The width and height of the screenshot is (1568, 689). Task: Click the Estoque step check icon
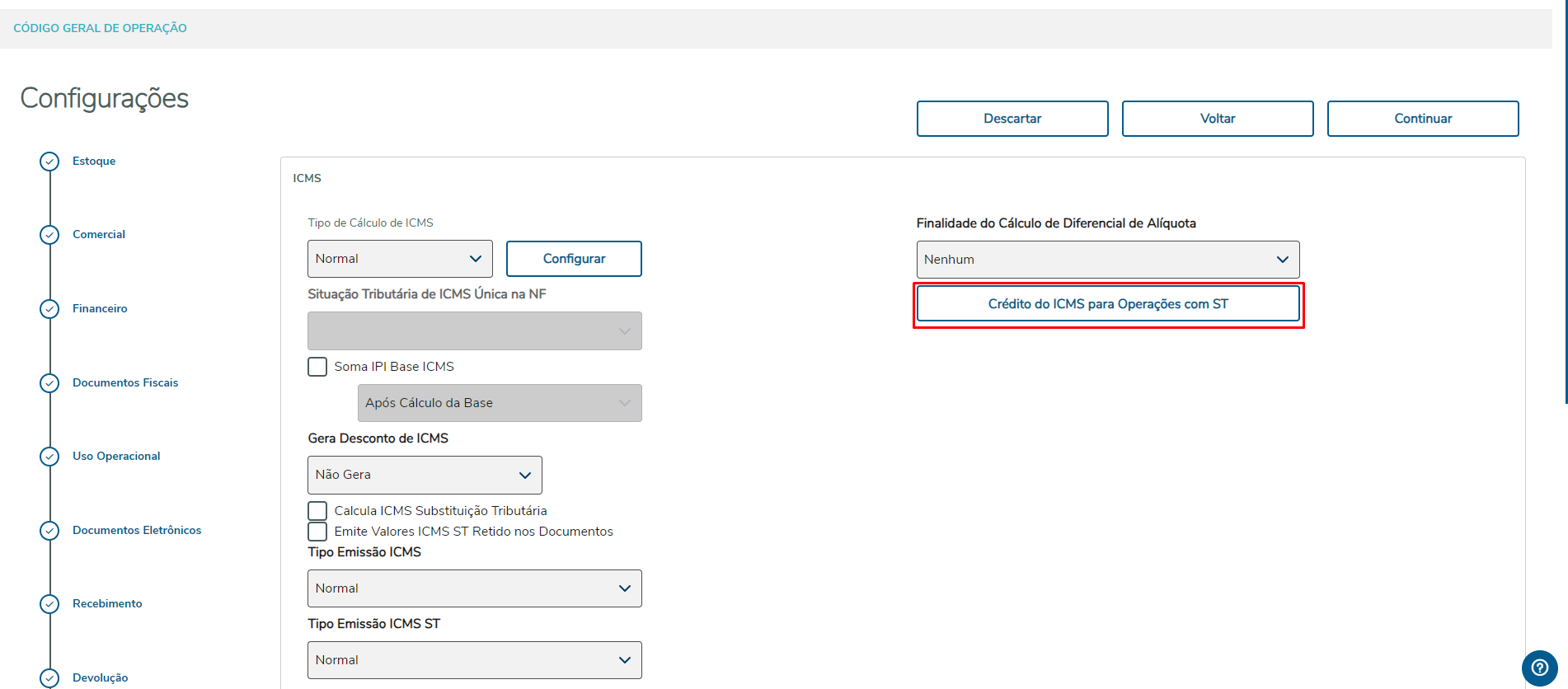pos(49,161)
